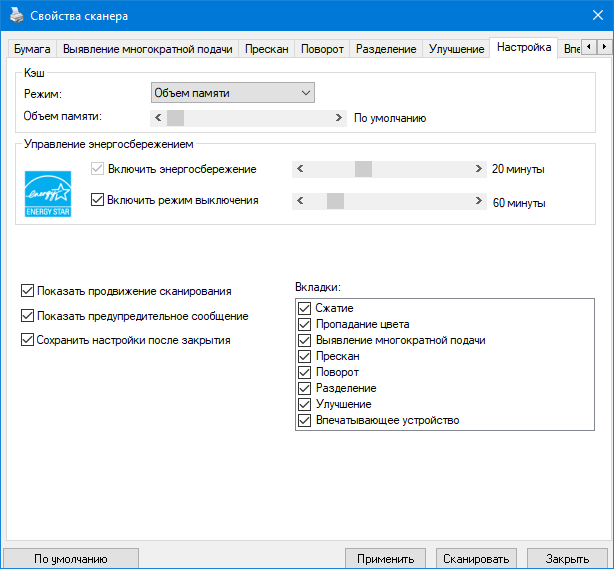Click the energy saving time slider thumb
The image size is (614, 569).
(363, 169)
